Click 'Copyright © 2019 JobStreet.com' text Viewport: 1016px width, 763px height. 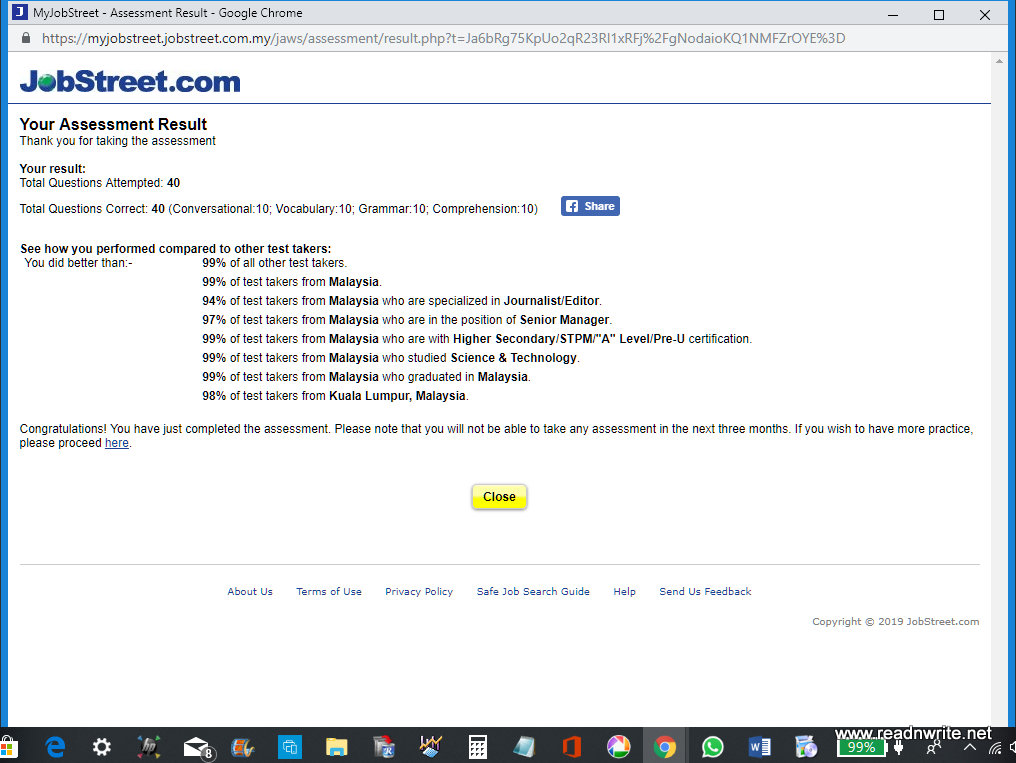point(895,621)
